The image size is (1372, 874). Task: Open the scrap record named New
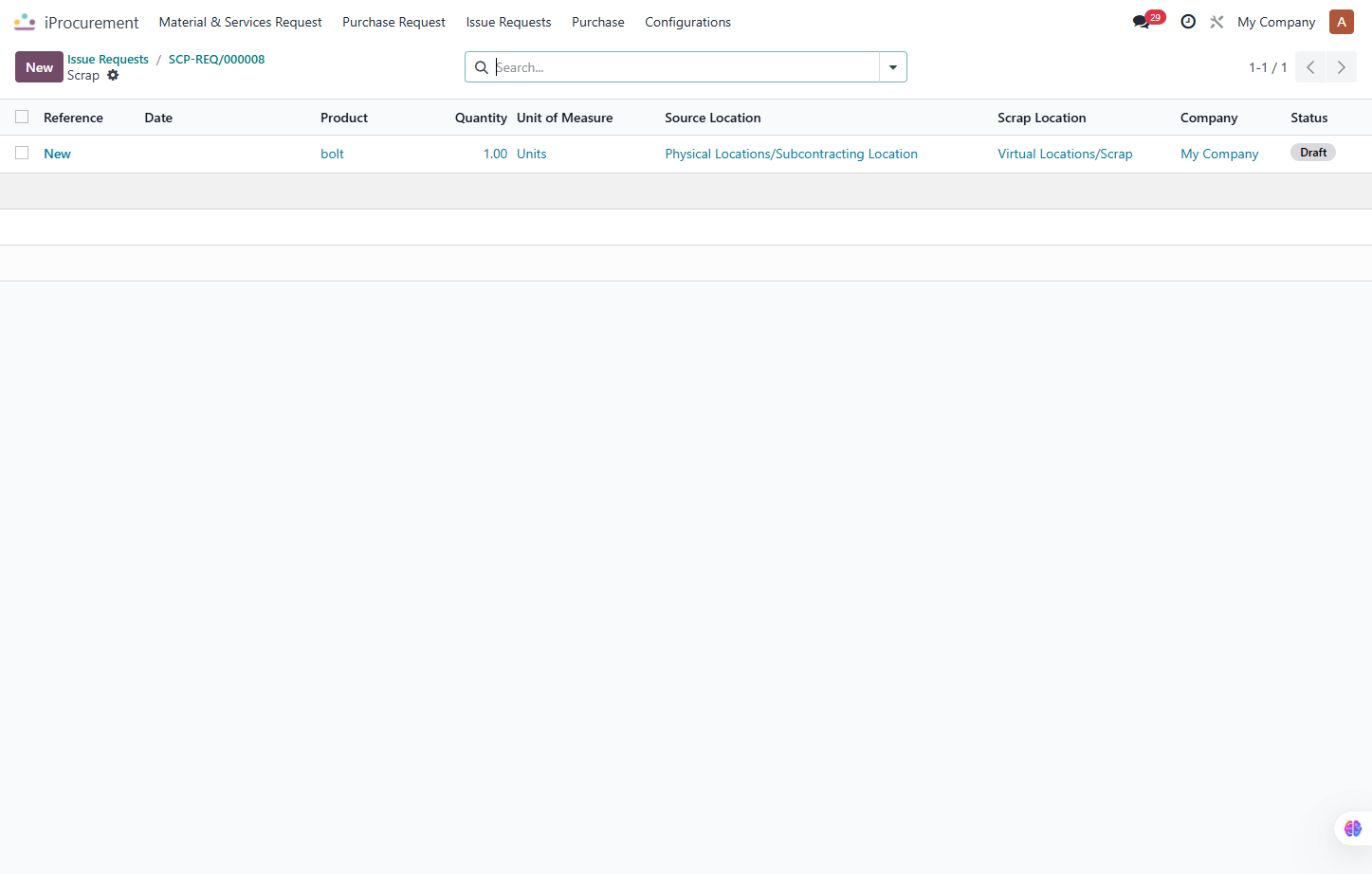(x=57, y=154)
